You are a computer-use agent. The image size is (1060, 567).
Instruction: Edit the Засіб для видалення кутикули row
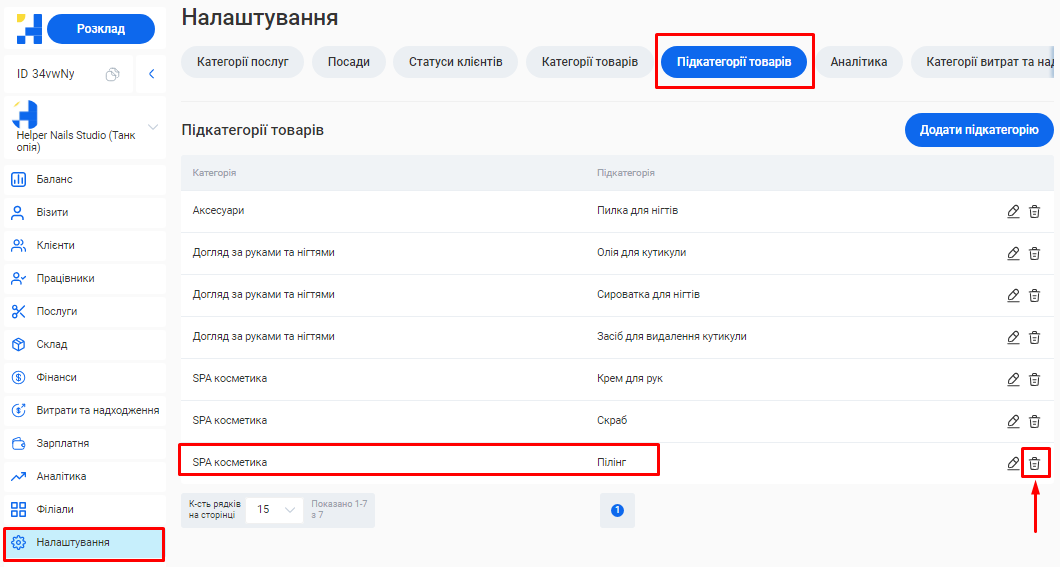(1013, 337)
